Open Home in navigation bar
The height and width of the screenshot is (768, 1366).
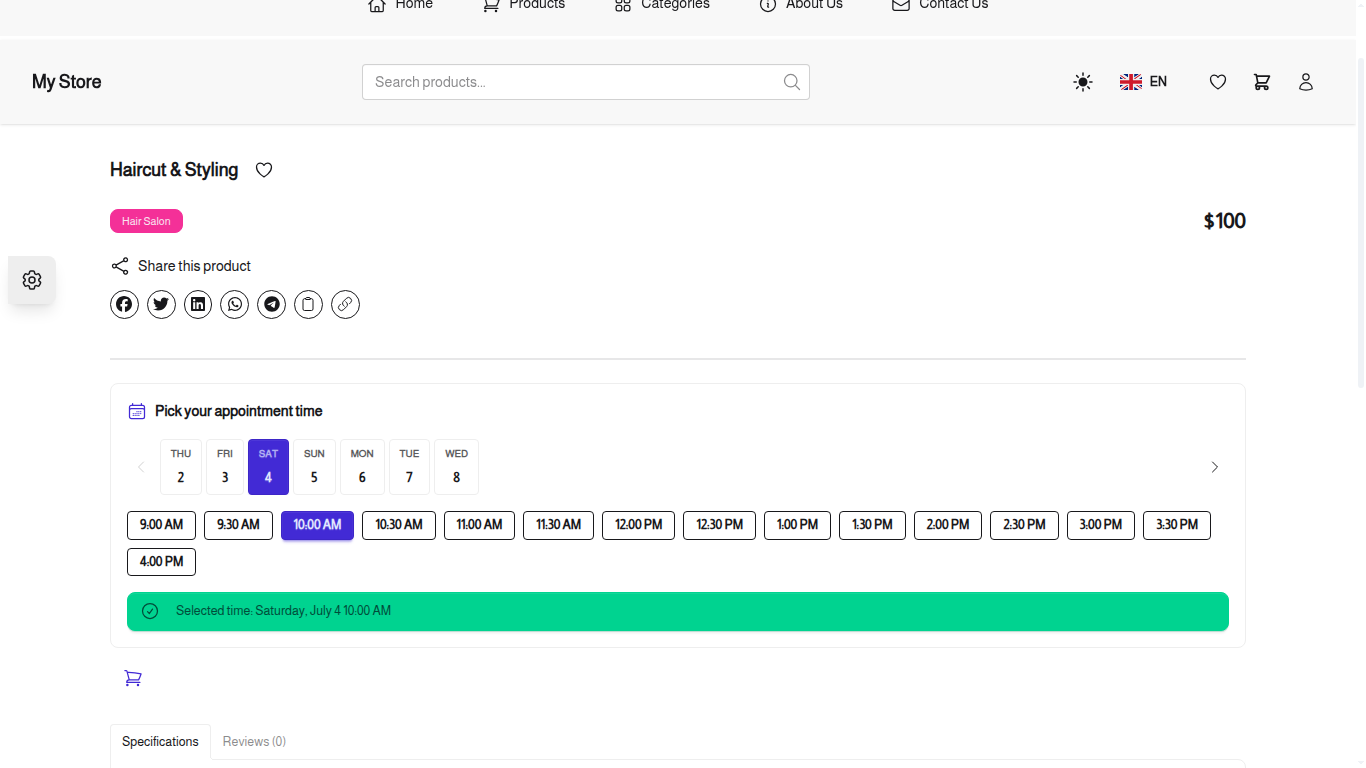point(400,5)
